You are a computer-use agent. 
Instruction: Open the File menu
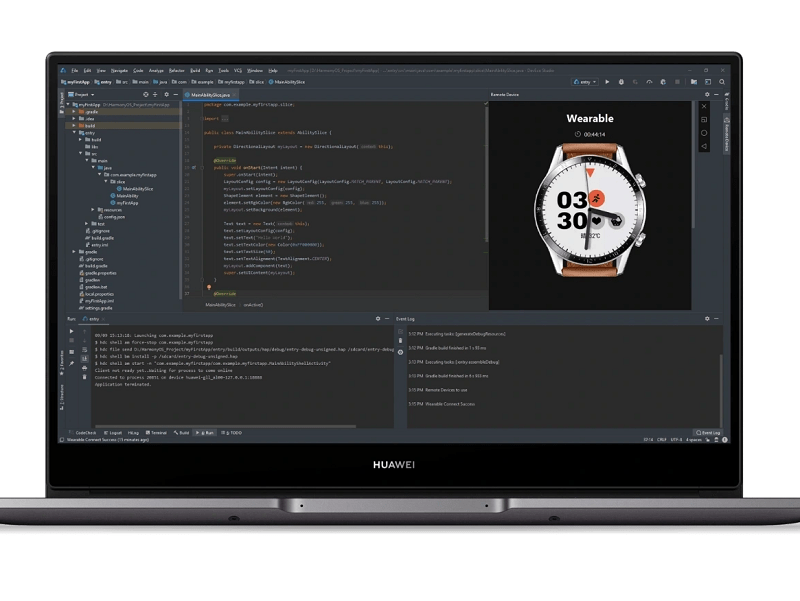pyautogui.click(x=74, y=70)
